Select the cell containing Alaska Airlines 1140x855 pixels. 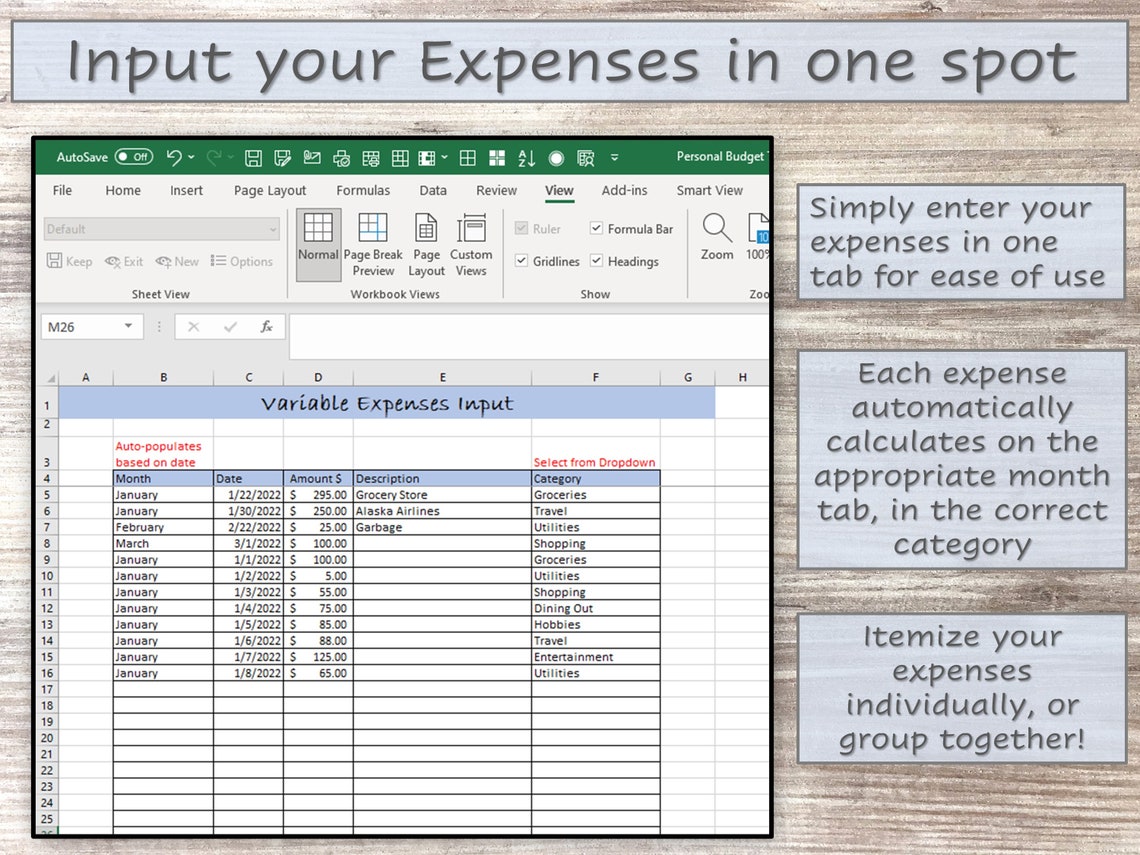point(399,511)
